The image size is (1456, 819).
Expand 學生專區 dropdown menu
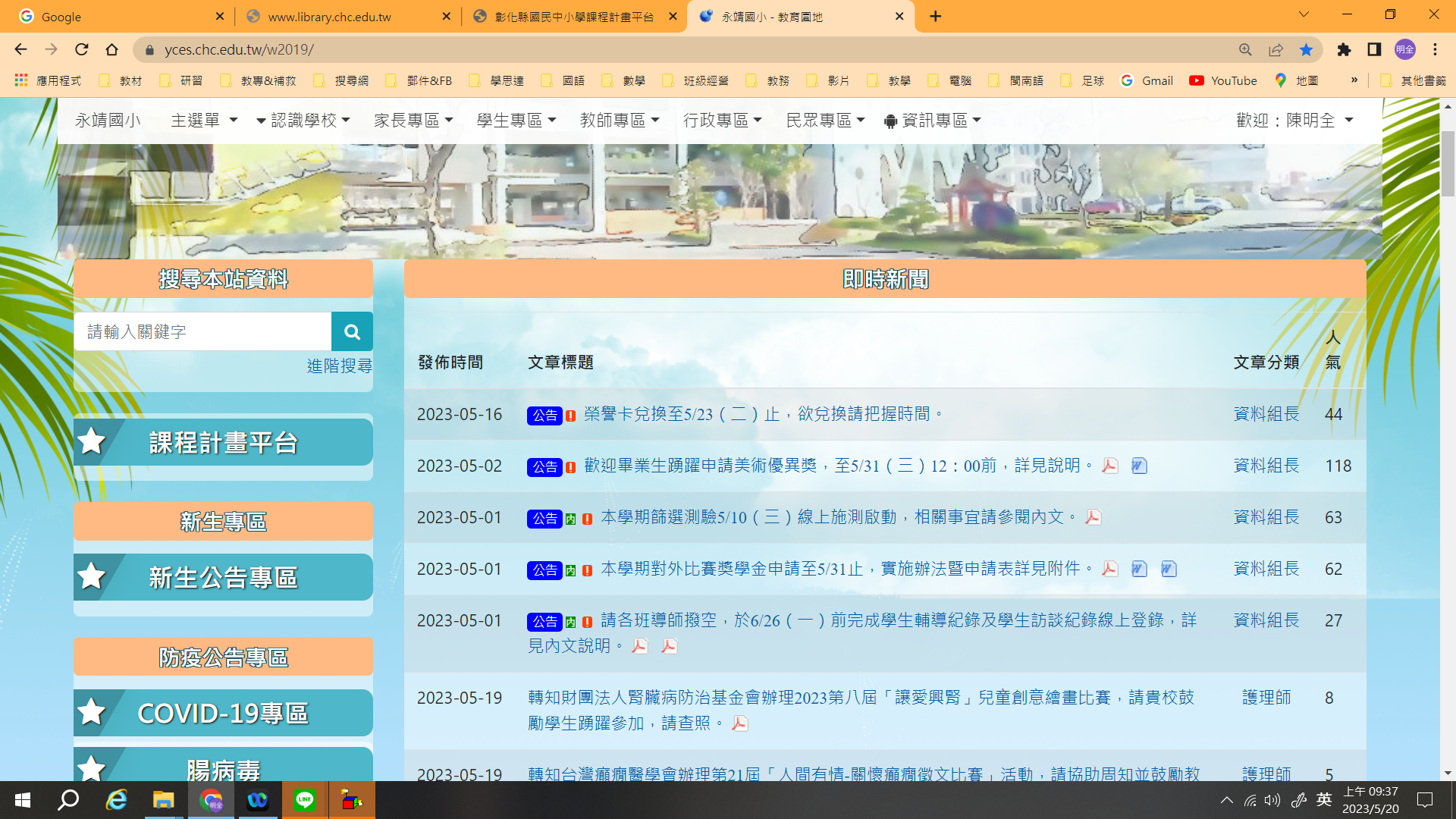[516, 120]
